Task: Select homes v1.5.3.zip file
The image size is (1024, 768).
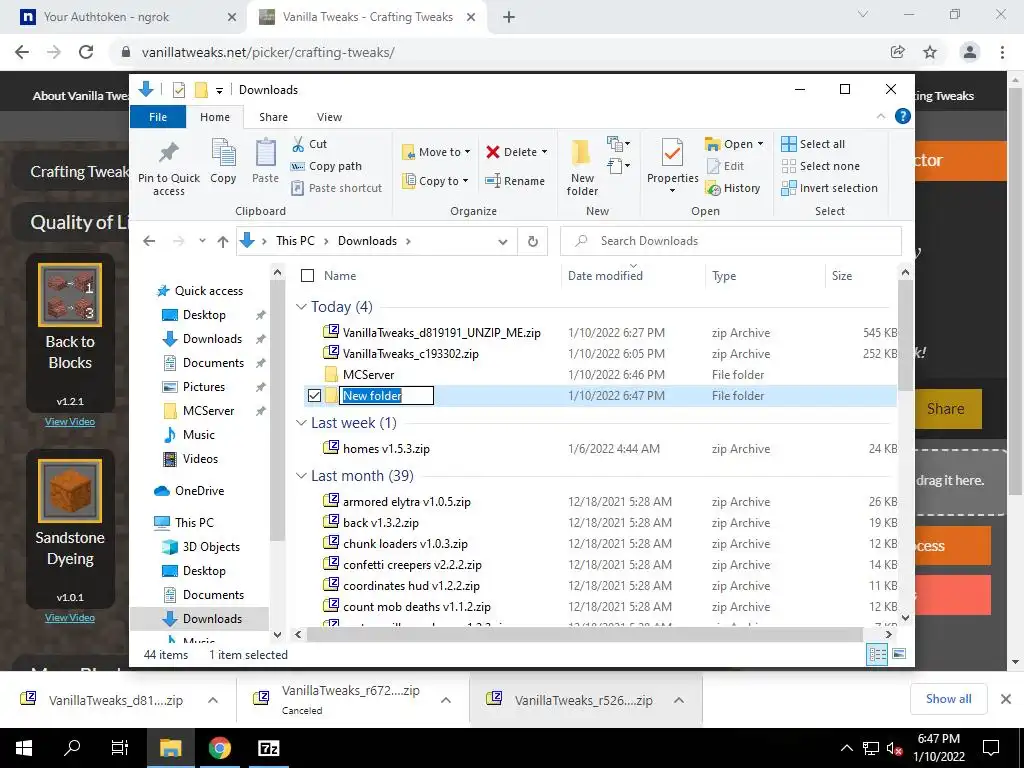Action: coord(386,449)
